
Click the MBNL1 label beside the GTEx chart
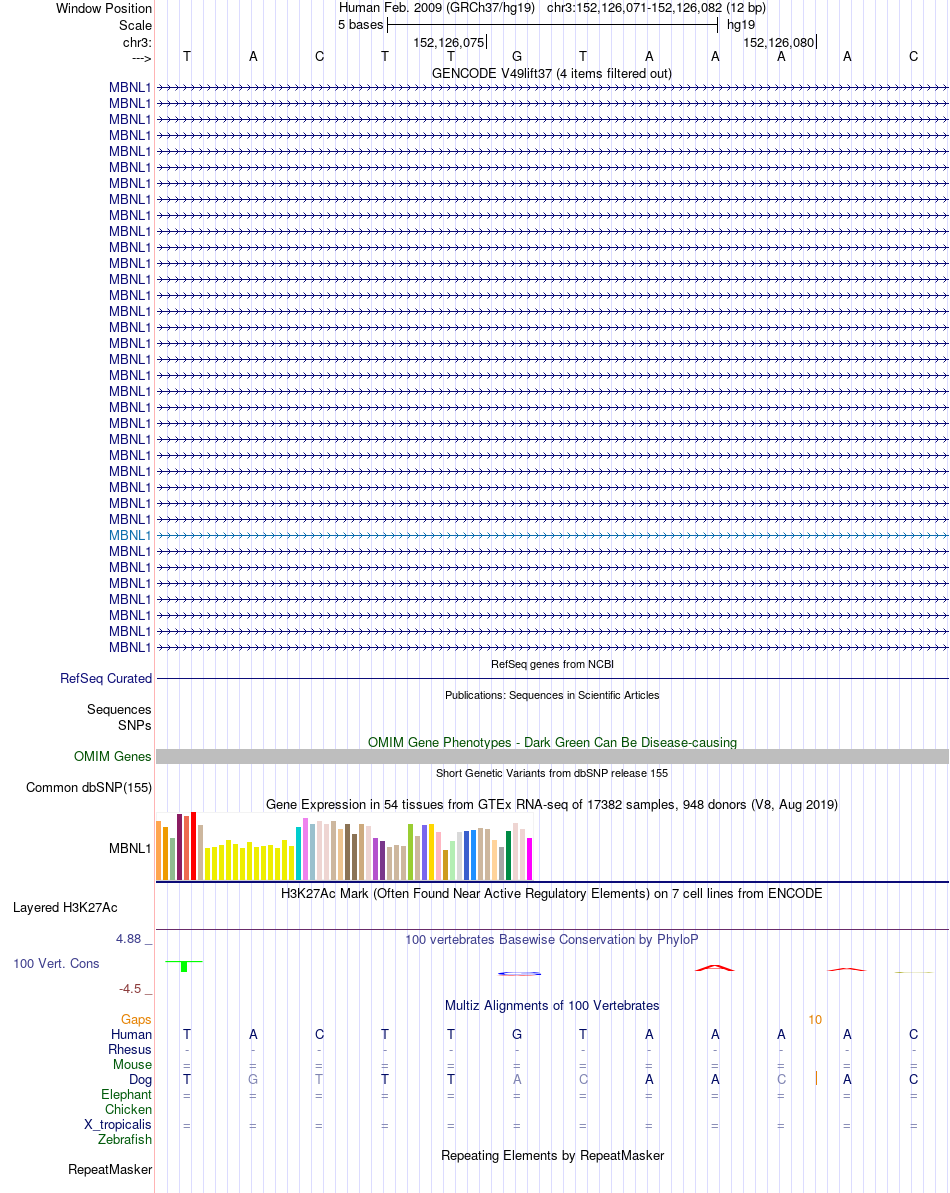pos(130,848)
